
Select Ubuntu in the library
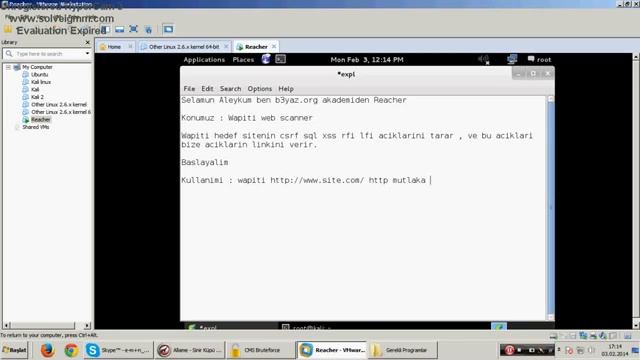[39, 74]
